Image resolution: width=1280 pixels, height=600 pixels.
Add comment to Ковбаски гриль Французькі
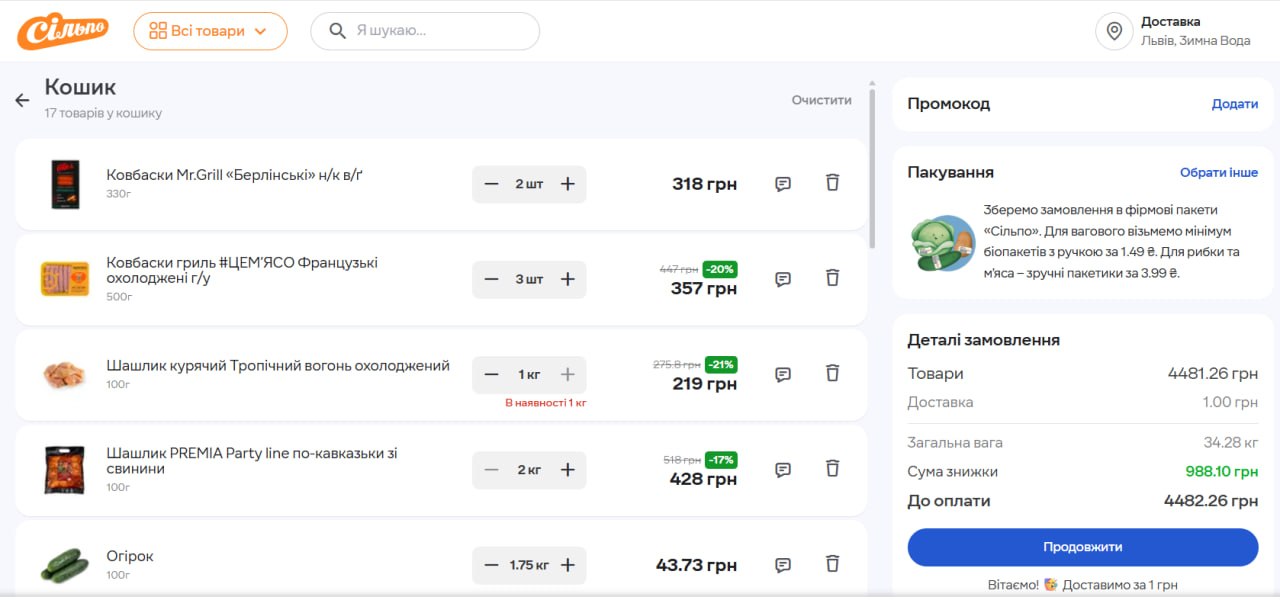point(783,279)
